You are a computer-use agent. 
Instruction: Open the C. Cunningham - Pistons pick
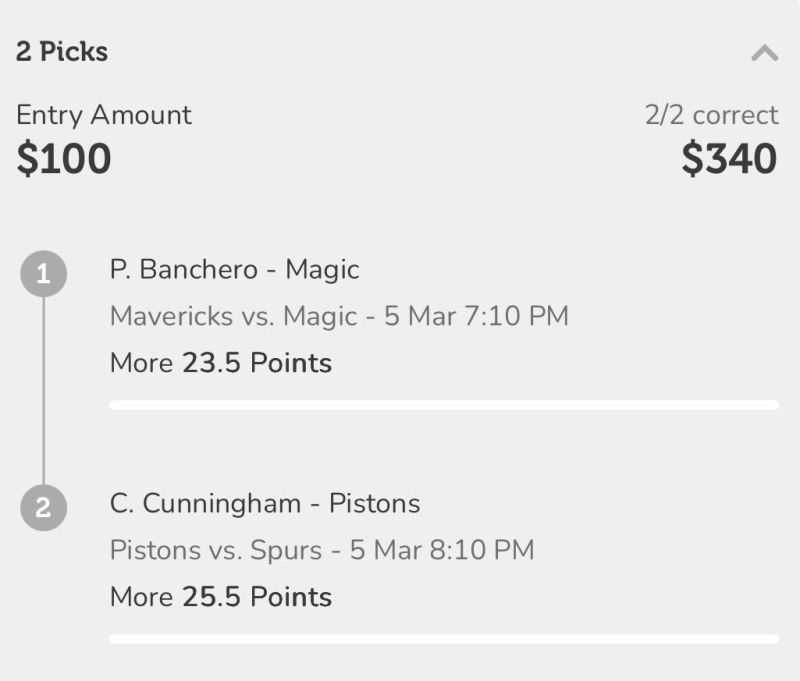265,503
